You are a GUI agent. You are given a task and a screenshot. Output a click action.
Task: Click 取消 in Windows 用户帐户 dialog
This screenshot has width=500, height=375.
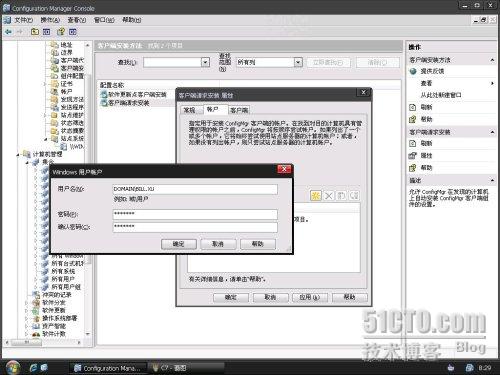[x=218, y=244]
